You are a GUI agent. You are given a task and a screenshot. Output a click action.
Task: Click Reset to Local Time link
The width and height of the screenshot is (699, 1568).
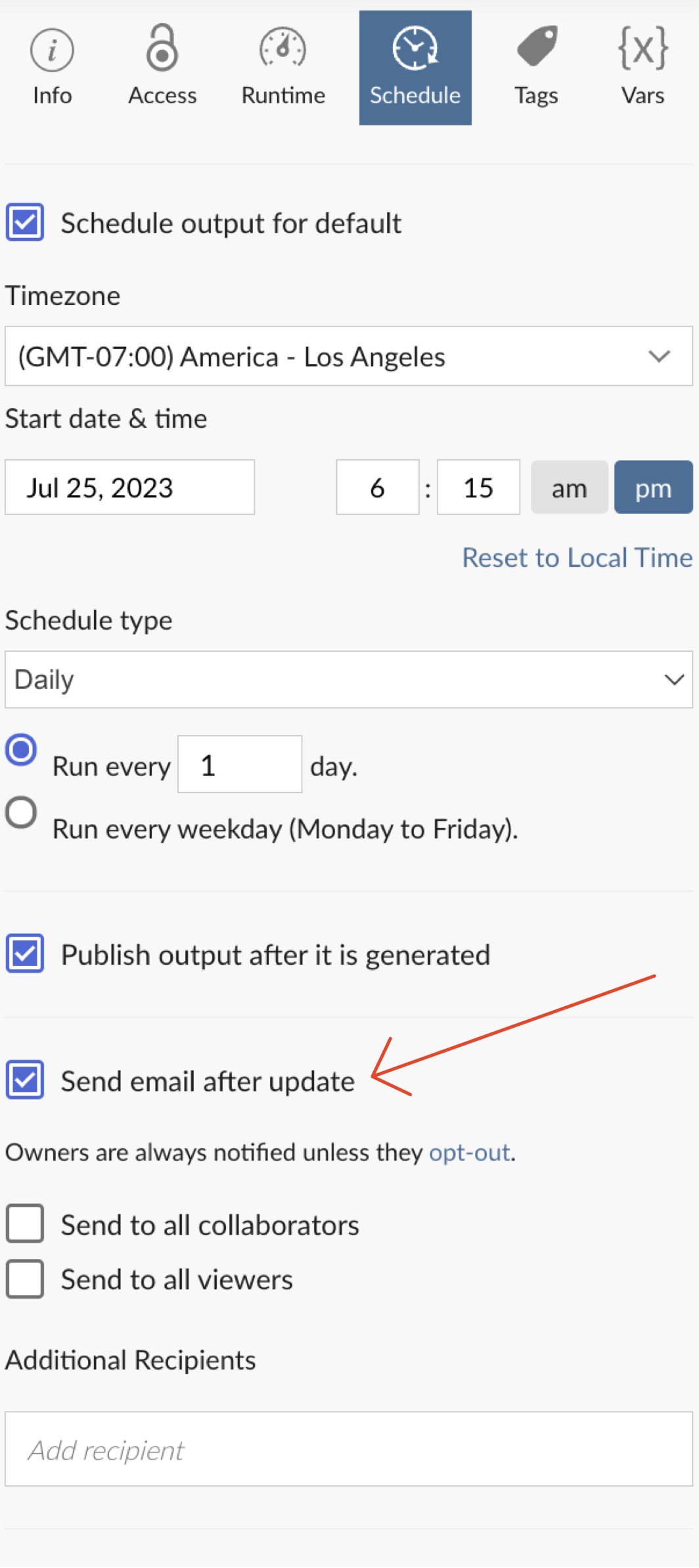pyautogui.click(x=577, y=558)
